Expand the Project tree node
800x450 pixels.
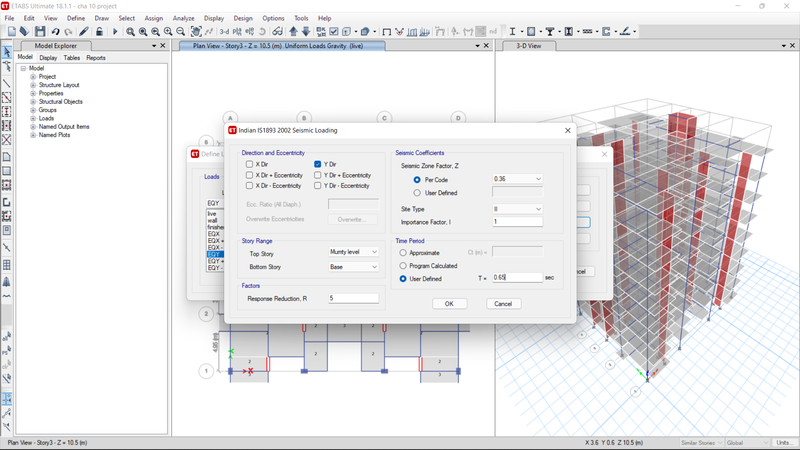coord(33,77)
